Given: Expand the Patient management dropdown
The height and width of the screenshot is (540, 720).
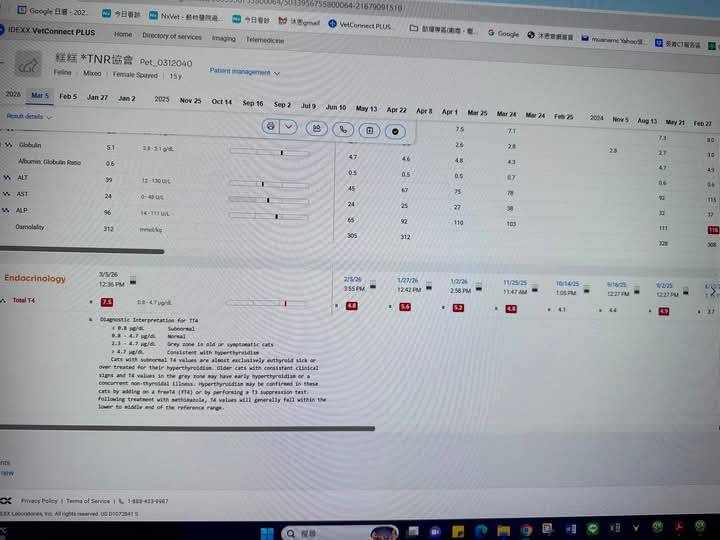Looking at the screenshot, I should click(x=245, y=72).
